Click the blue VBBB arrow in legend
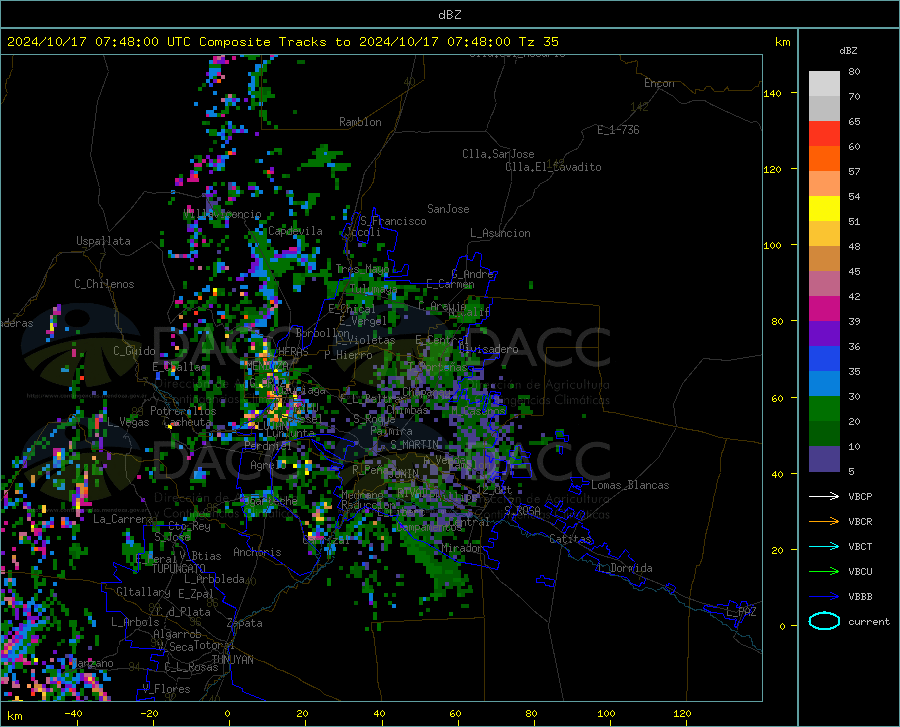 824,597
